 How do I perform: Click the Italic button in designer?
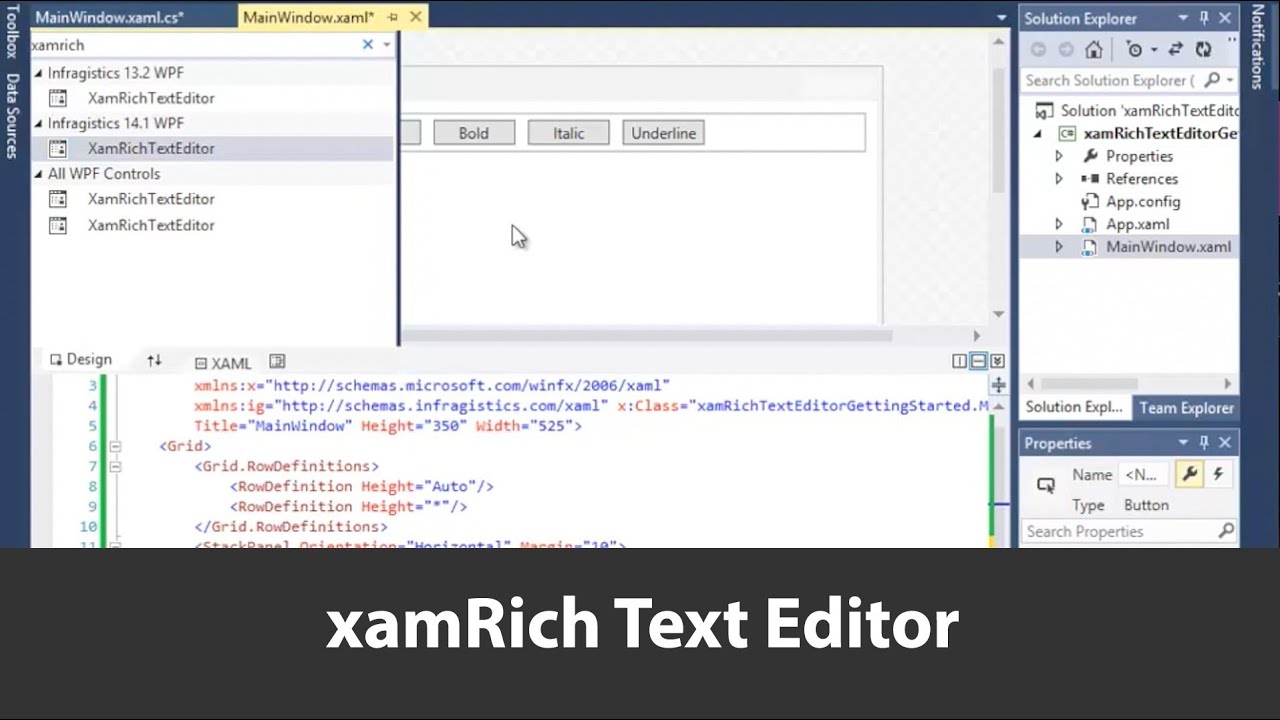568,133
